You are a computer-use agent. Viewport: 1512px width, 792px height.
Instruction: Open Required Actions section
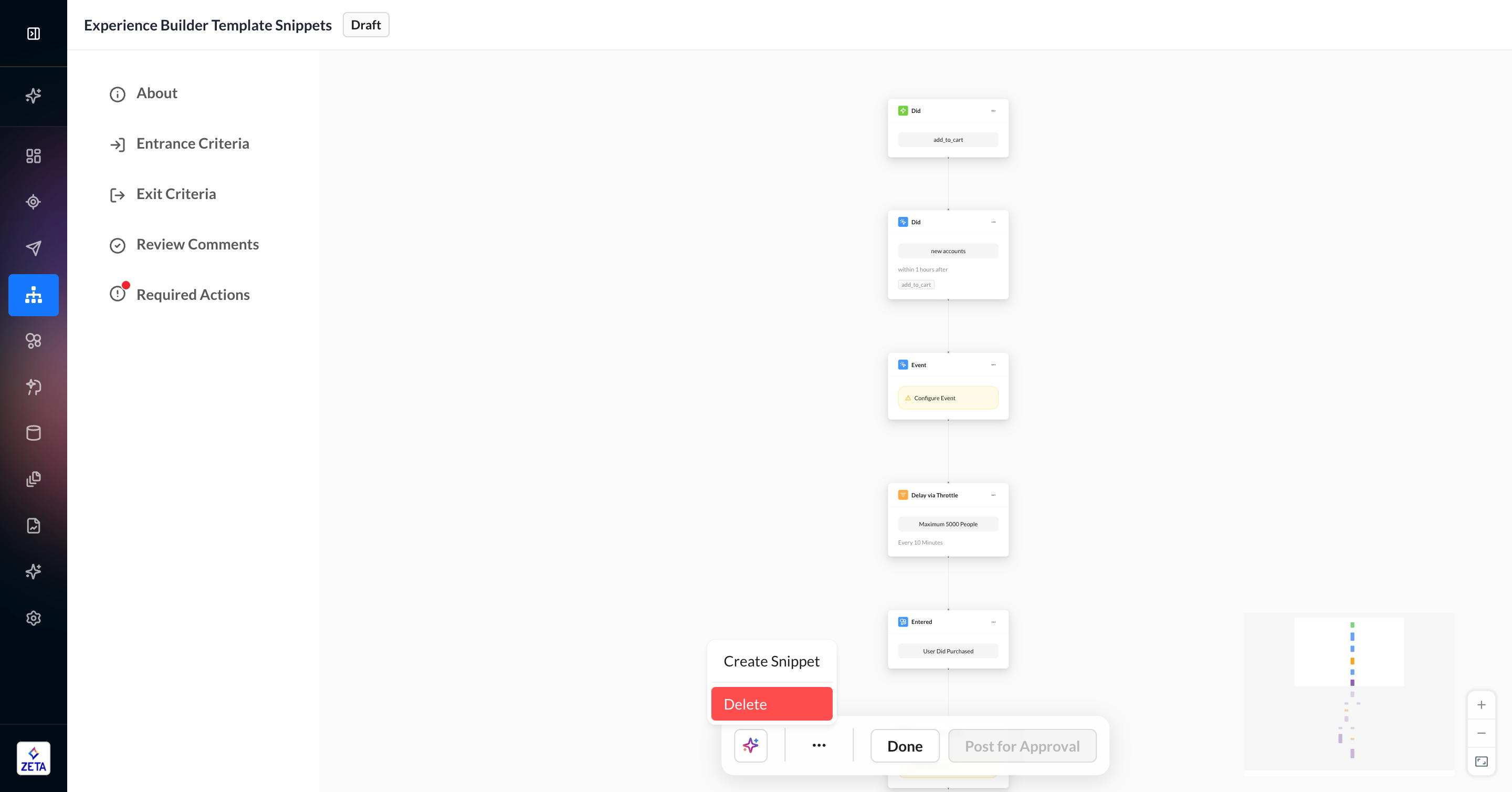193,295
